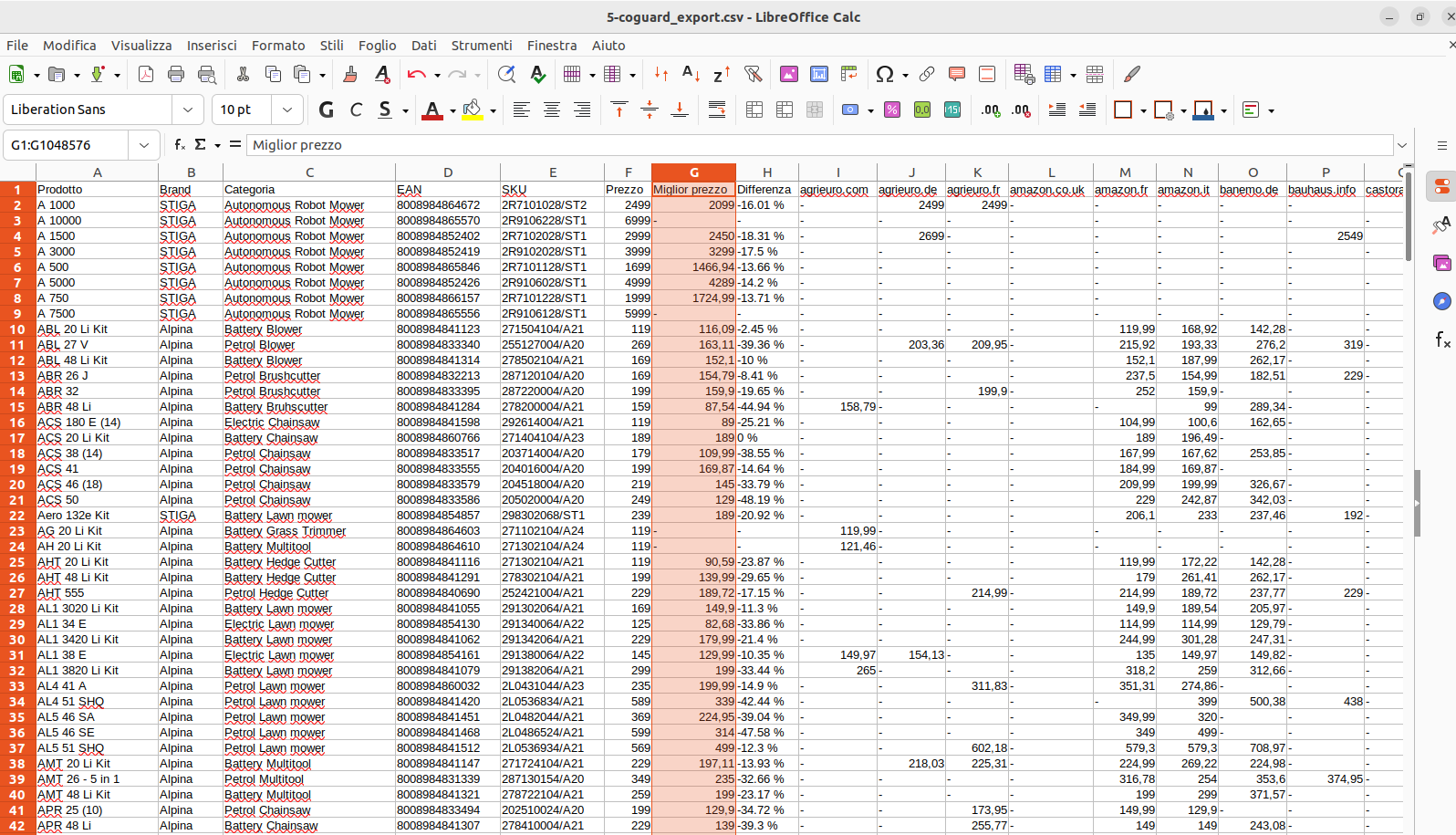The width and height of the screenshot is (1456, 835).
Task: Toggle center vertically alignment
Action: [650, 110]
